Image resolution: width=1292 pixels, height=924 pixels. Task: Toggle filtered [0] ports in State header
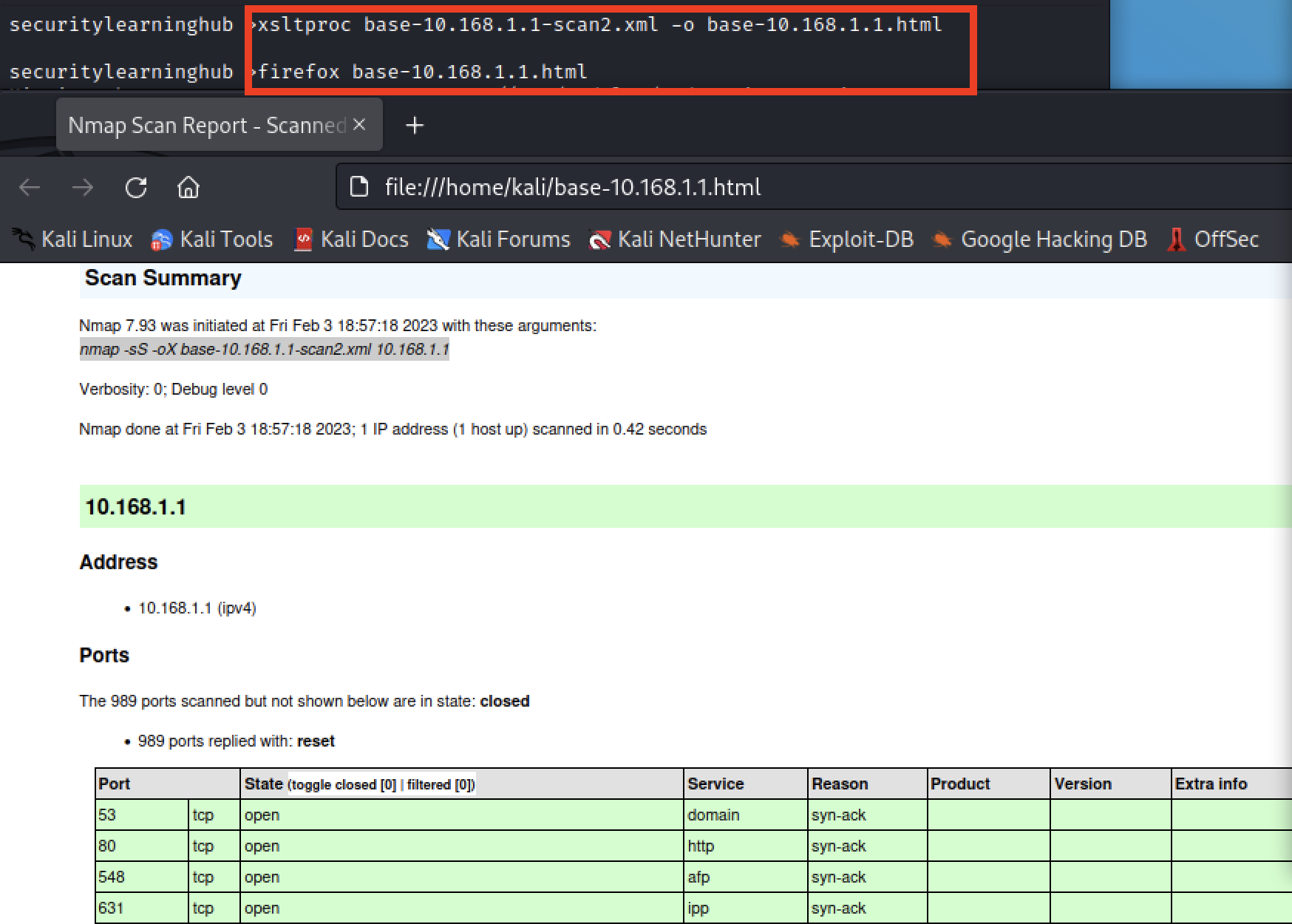pos(439,785)
